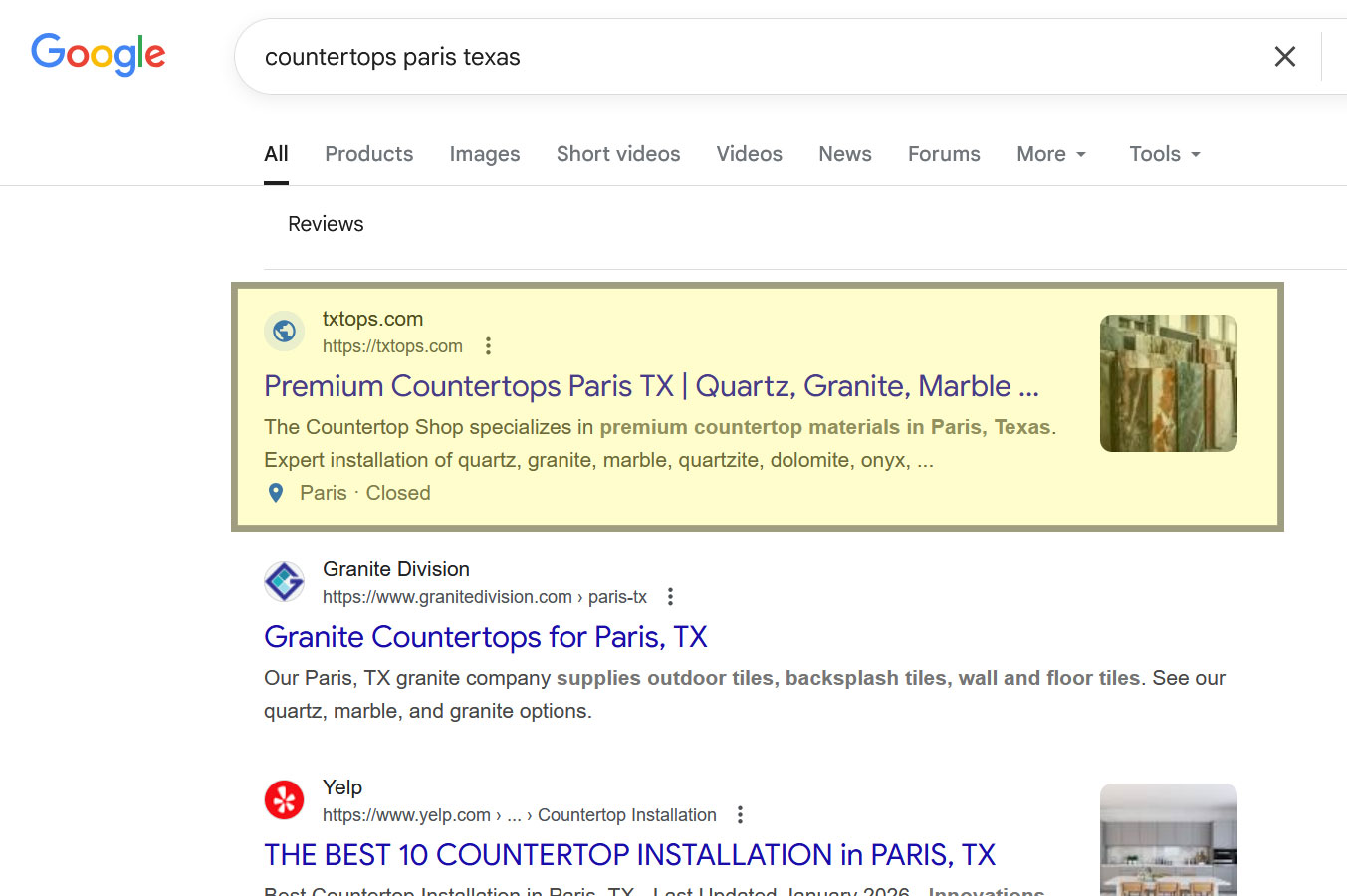Viewport: 1347px width, 896px height.
Task: Click the txtops.com globe favicon
Action: tap(284, 331)
